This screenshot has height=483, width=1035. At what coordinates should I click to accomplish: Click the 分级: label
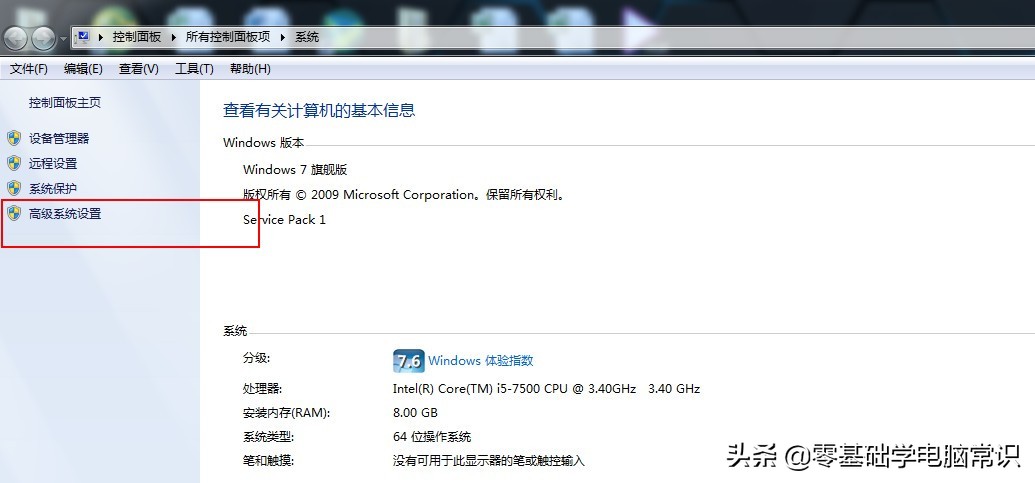pyautogui.click(x=257, y=358)
